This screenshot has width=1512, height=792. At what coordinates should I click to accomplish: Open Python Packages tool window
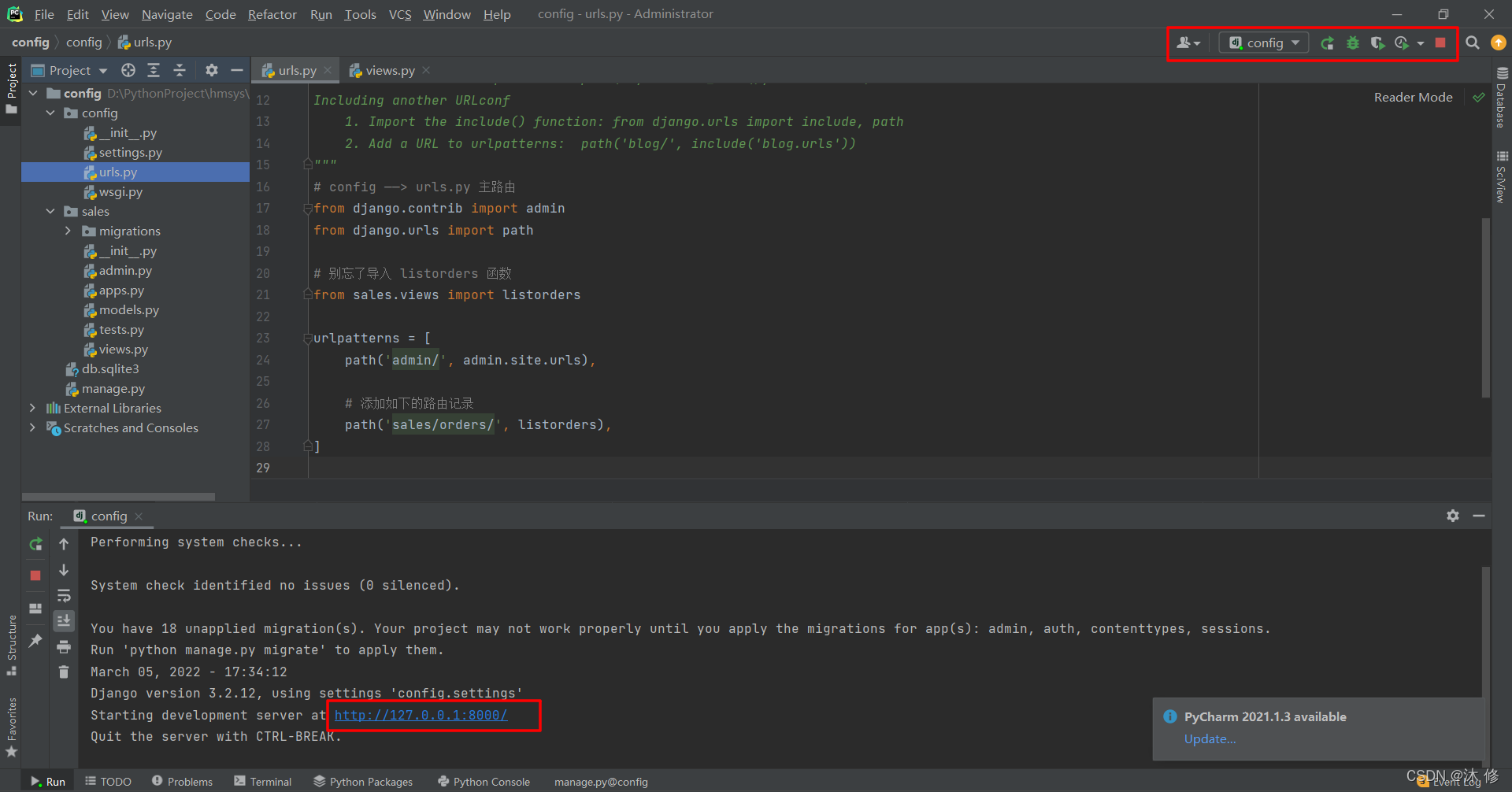(x=363, y=781)
